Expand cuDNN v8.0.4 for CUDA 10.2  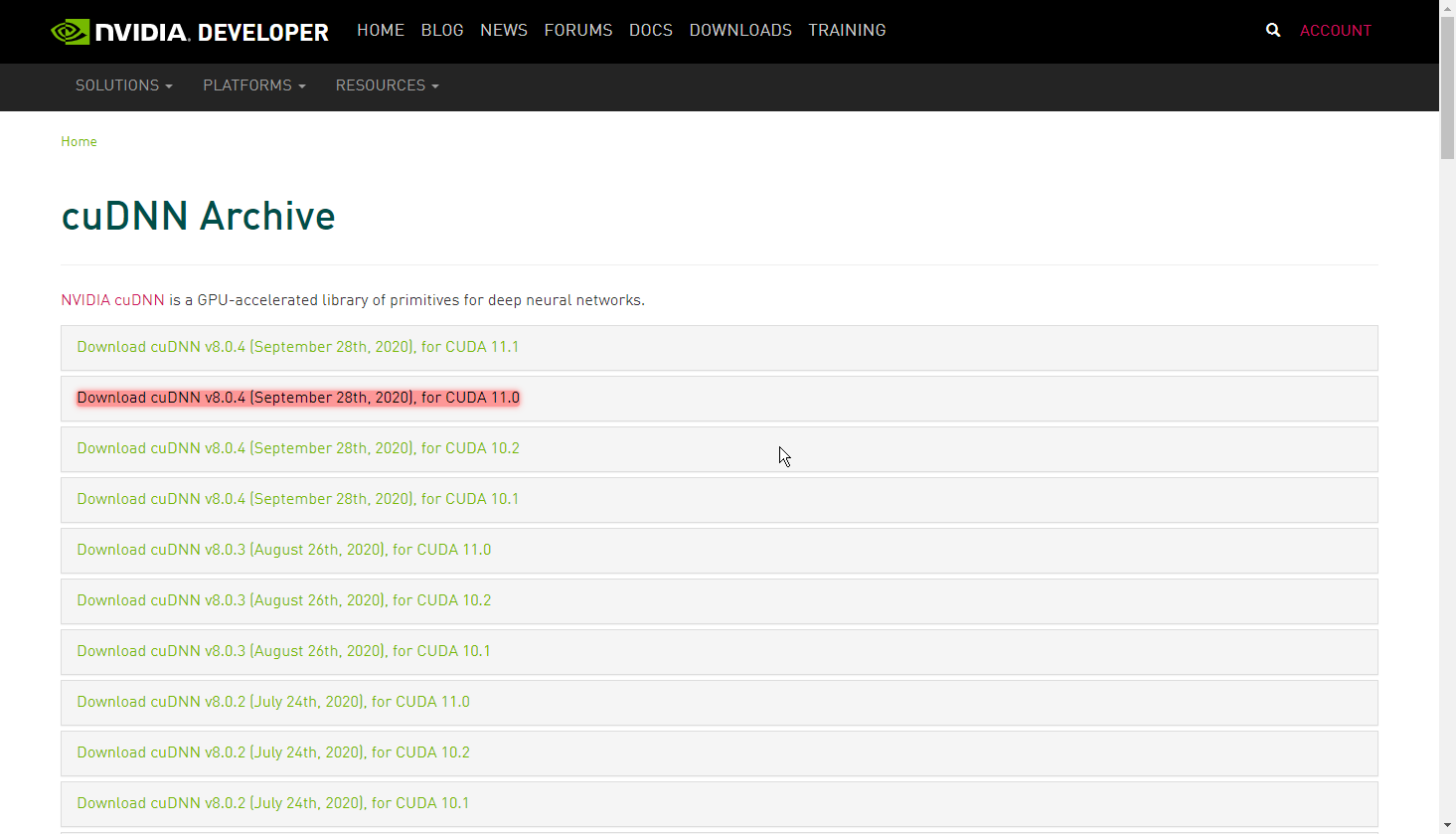298,448
